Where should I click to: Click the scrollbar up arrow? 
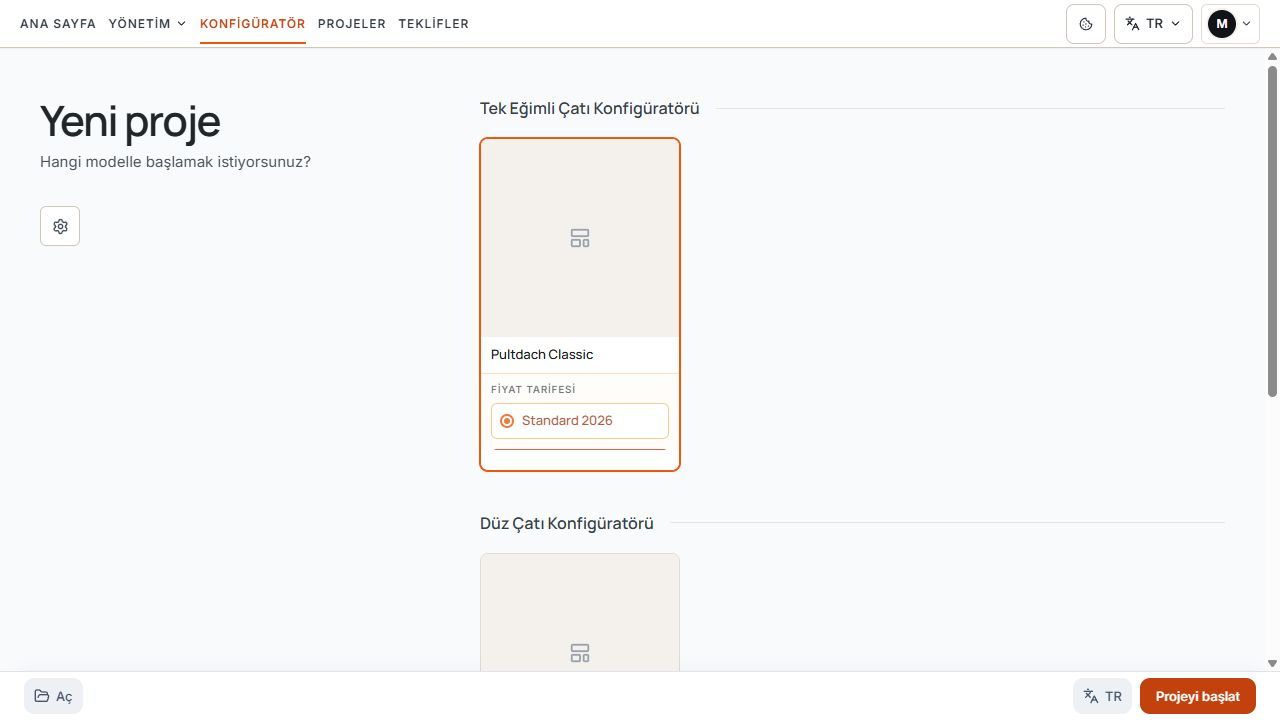pos(1272,57)
